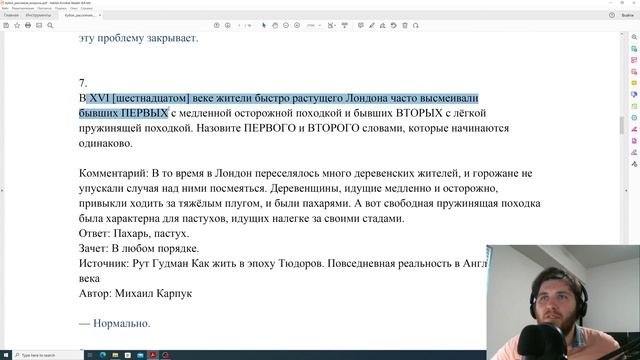Click the red fill and sign side icon
Screen dimensions: 640x360
pyautogui.click(x=634, y=129)
